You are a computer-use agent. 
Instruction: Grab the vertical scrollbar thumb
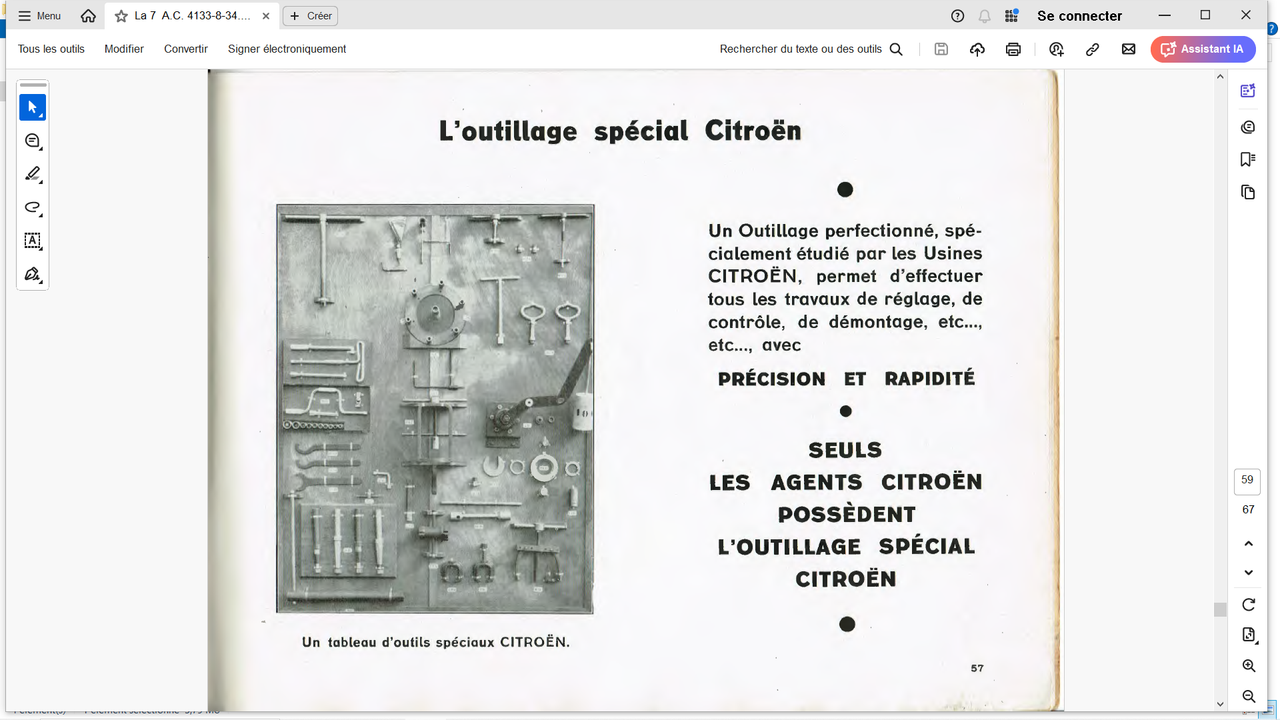pos(1220,610)
